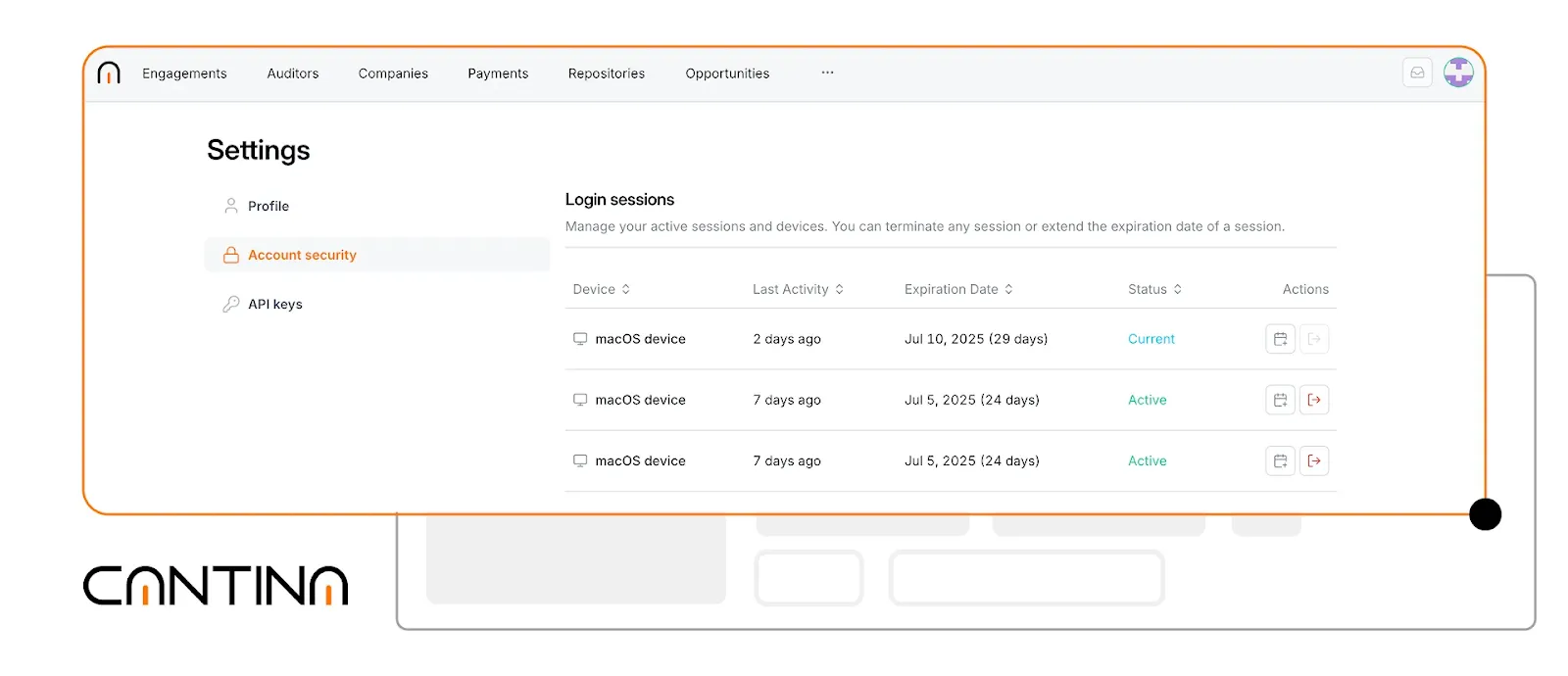1568x676 pixels.
Task: Sort sessions by Last Activity column
Action: coord(798,289)
